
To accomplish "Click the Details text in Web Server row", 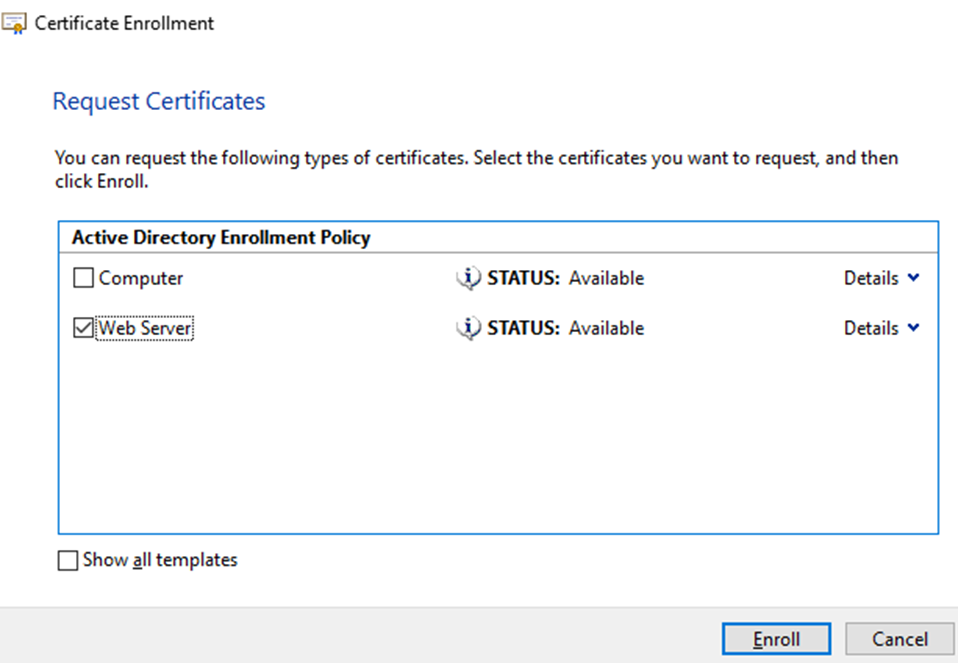I will point(871,329).
